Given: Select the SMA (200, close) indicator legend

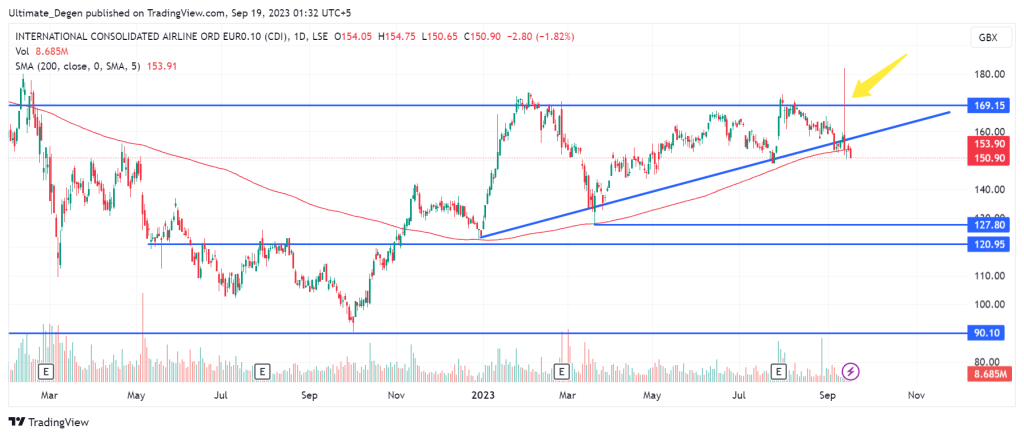Looking at the screenshot, I should [95, 66].
